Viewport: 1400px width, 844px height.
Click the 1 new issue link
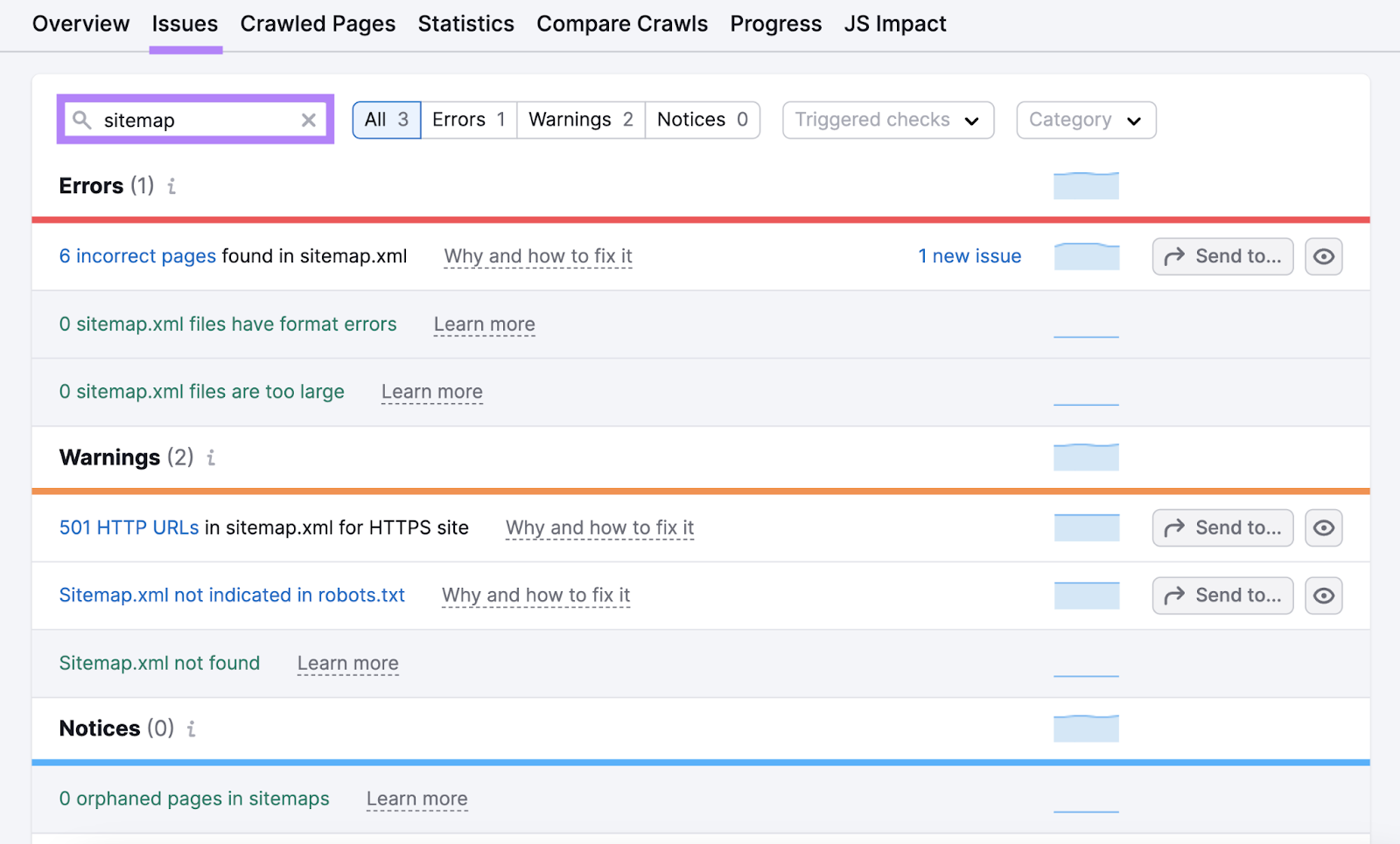tap(969, 256)
